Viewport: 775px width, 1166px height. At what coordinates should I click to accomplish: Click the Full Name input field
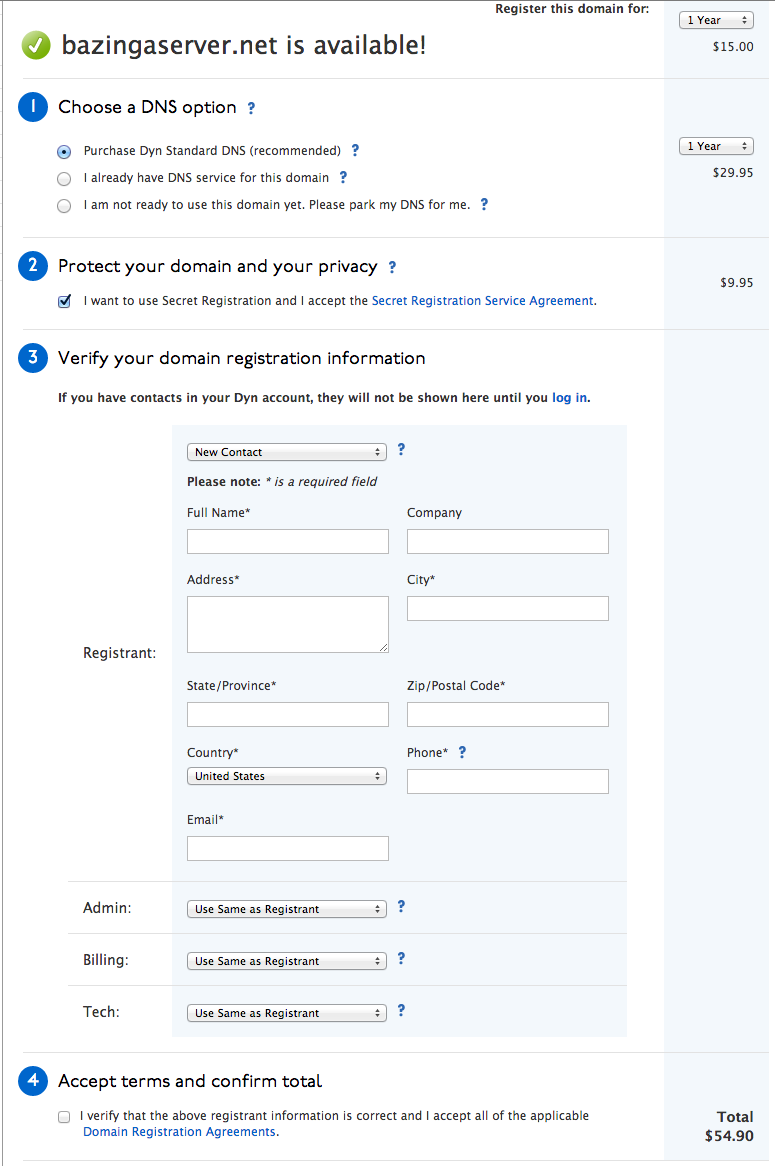(x=288, y=541)
